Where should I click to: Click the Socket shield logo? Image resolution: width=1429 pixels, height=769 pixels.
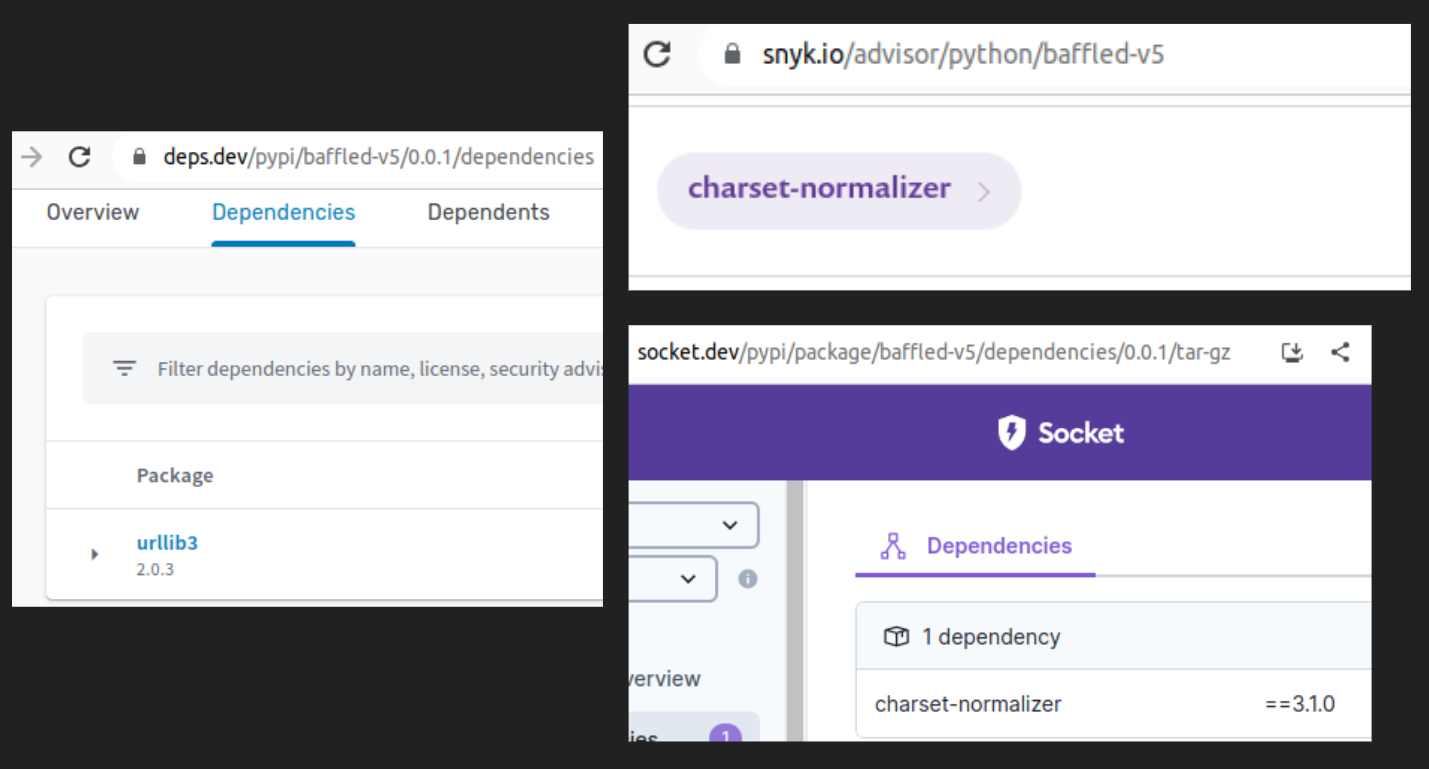[x=1012, y=433]
